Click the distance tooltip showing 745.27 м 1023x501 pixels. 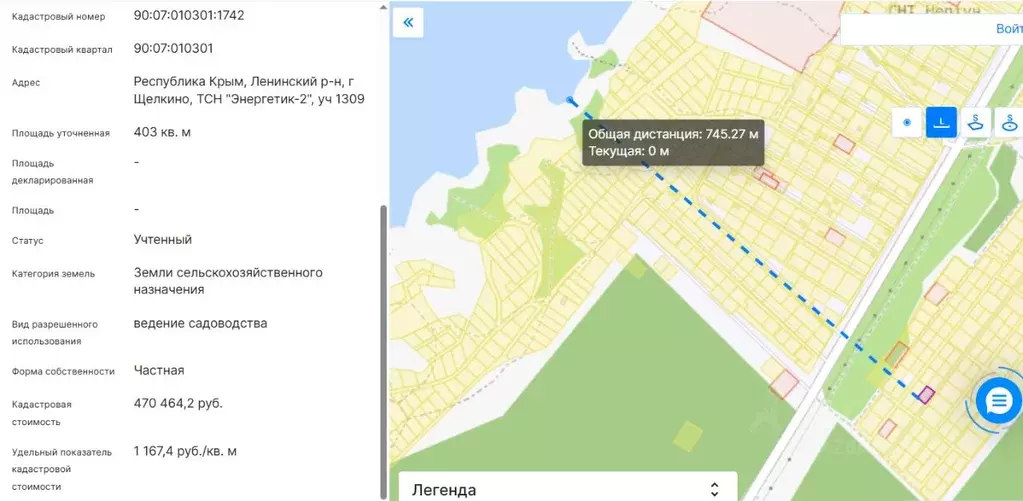(x=673, y=142)
